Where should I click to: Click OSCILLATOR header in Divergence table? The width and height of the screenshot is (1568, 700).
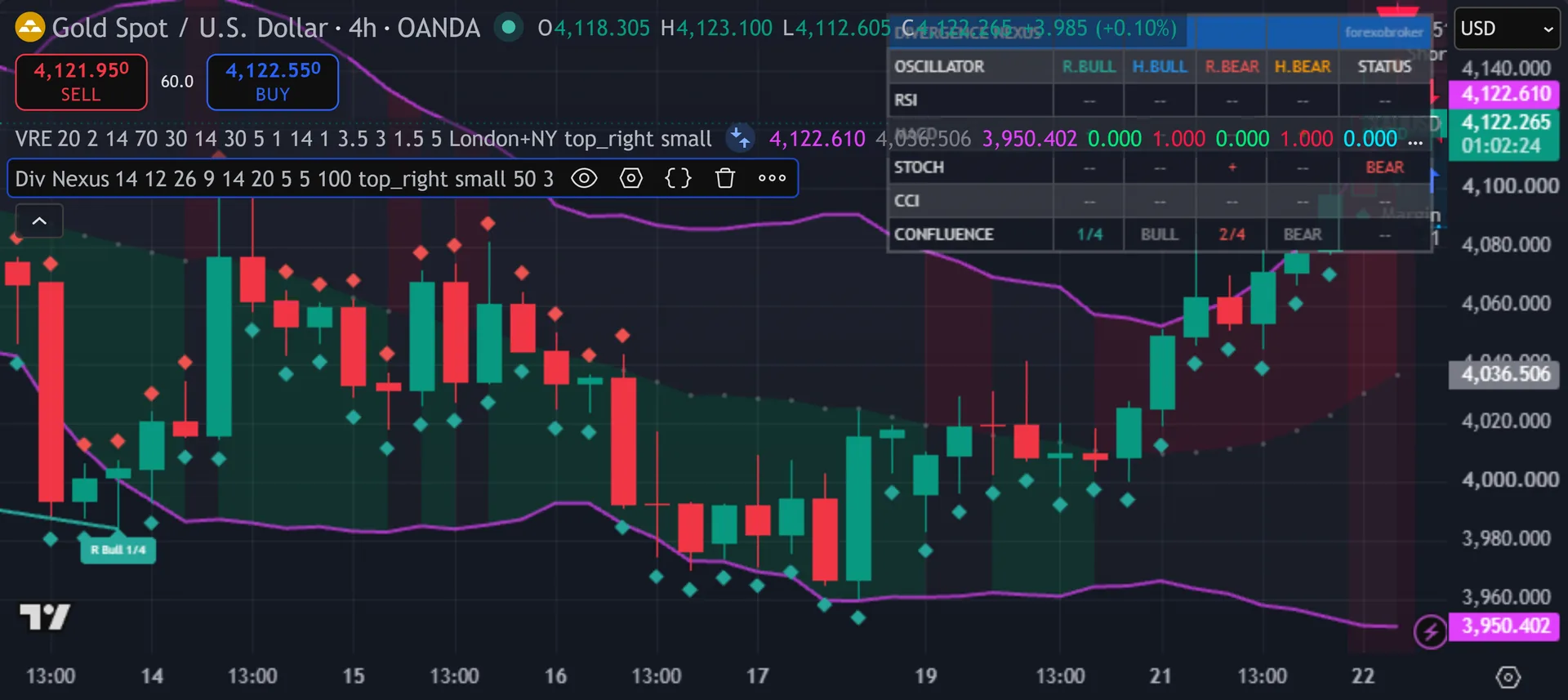point(939,67)
